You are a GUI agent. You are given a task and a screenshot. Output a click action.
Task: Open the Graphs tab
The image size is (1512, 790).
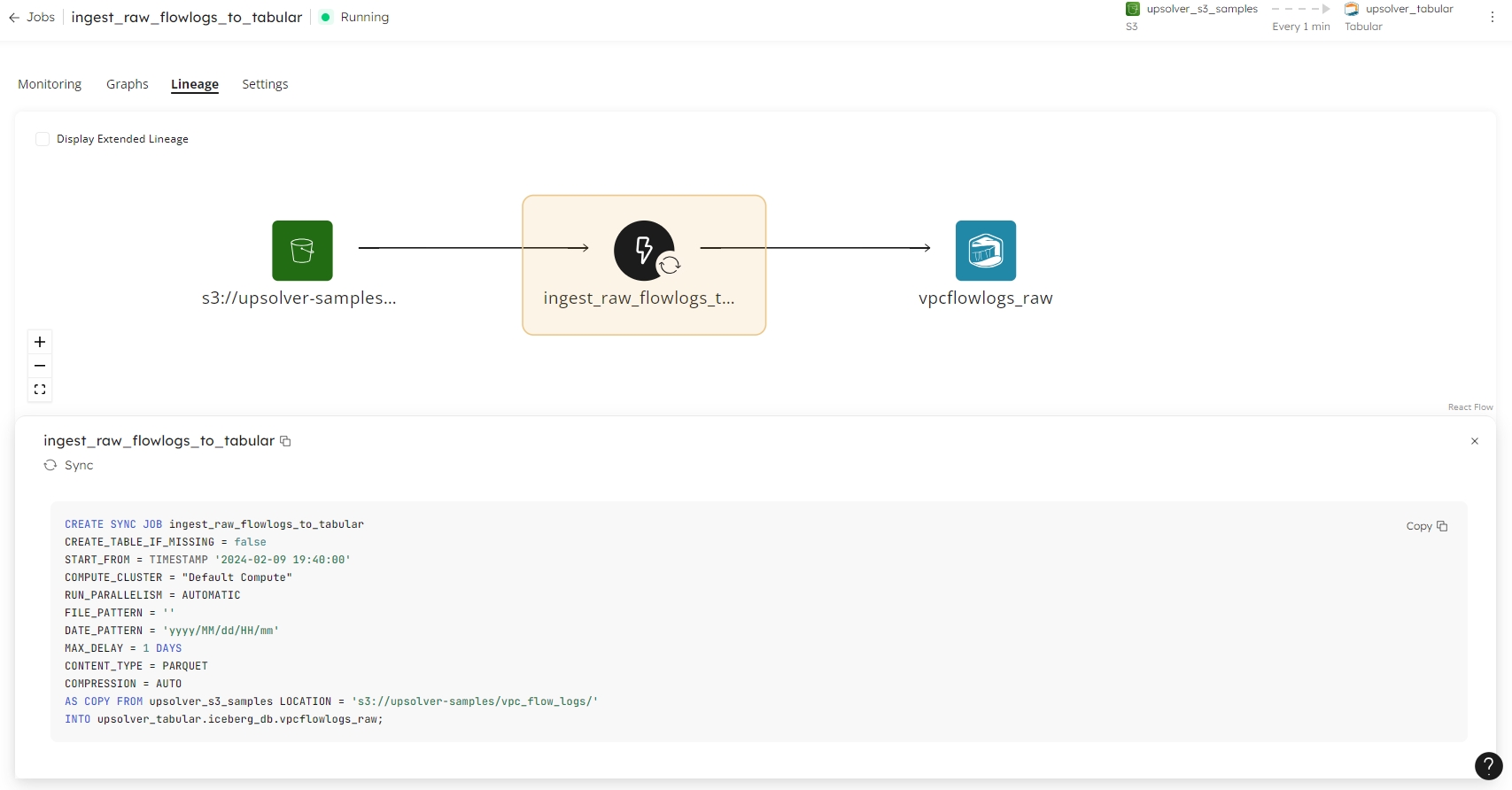128,84
